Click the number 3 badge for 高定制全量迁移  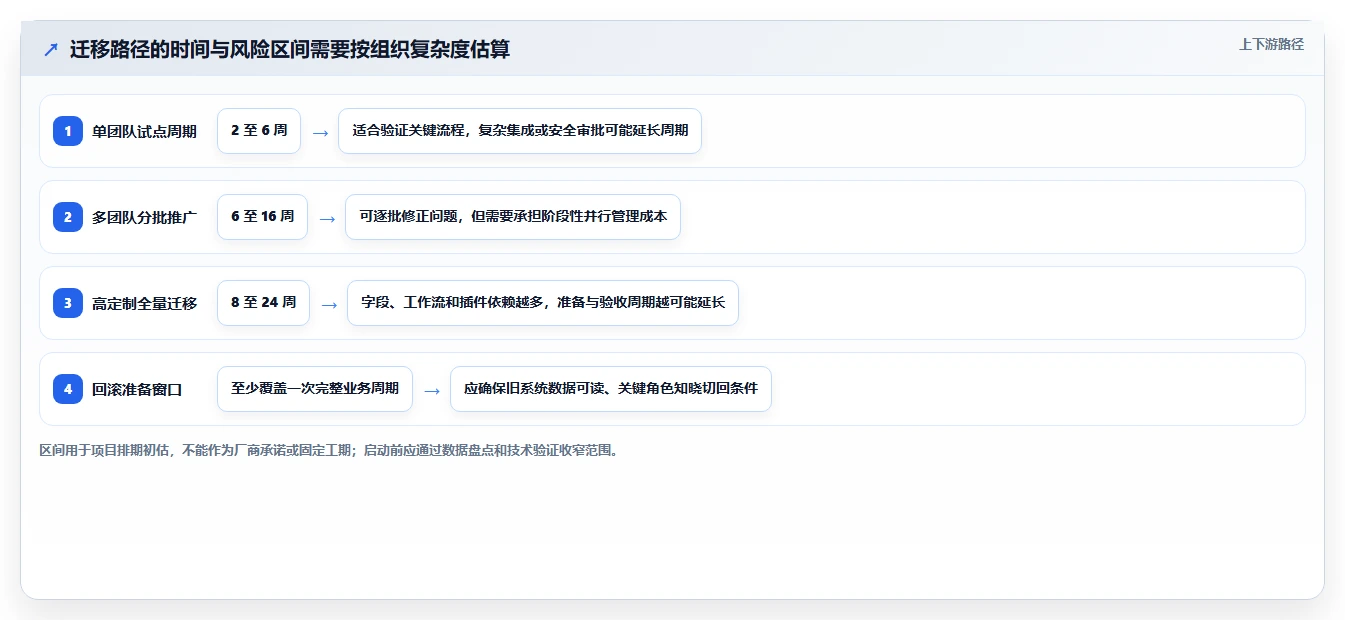coord(68,303)
